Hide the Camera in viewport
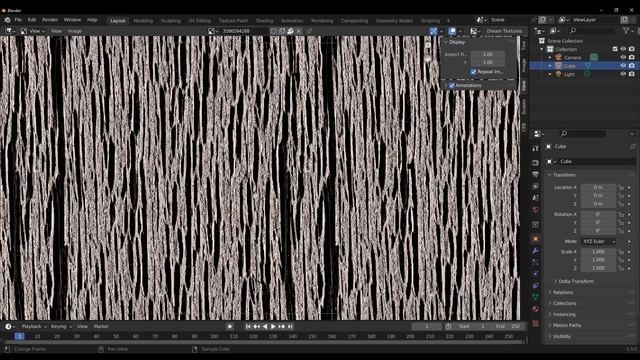This screenshot has width=640, height=360. pos(623,58)
